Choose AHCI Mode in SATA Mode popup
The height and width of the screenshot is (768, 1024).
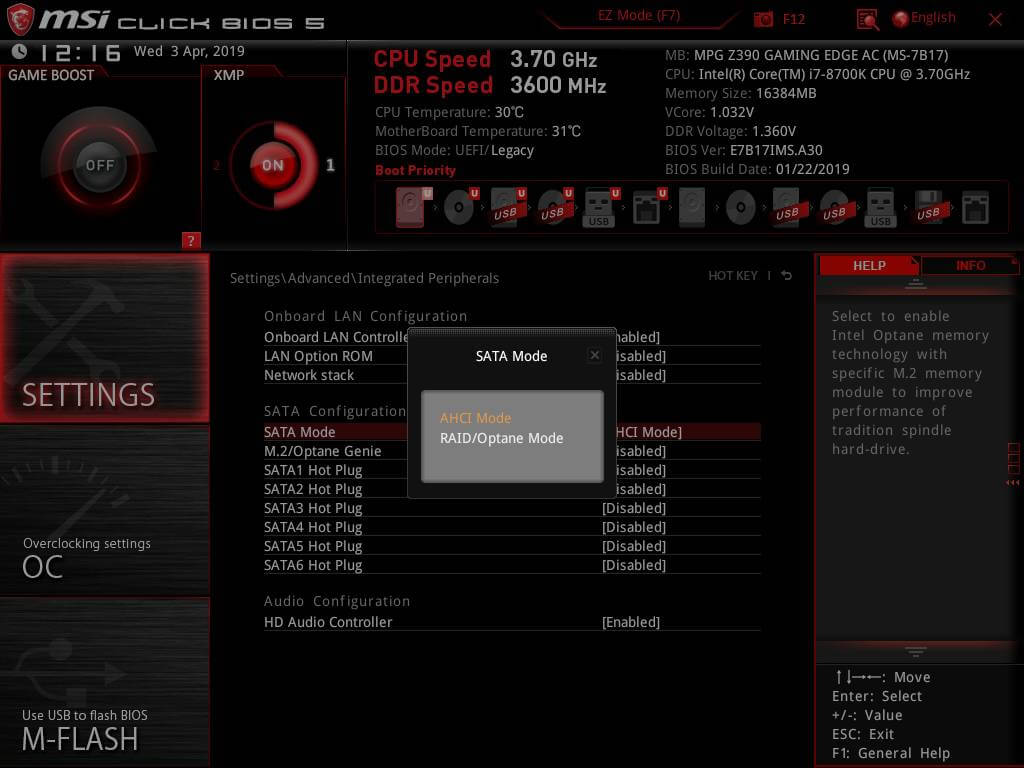pyautogui.click(x=475, y=418)
